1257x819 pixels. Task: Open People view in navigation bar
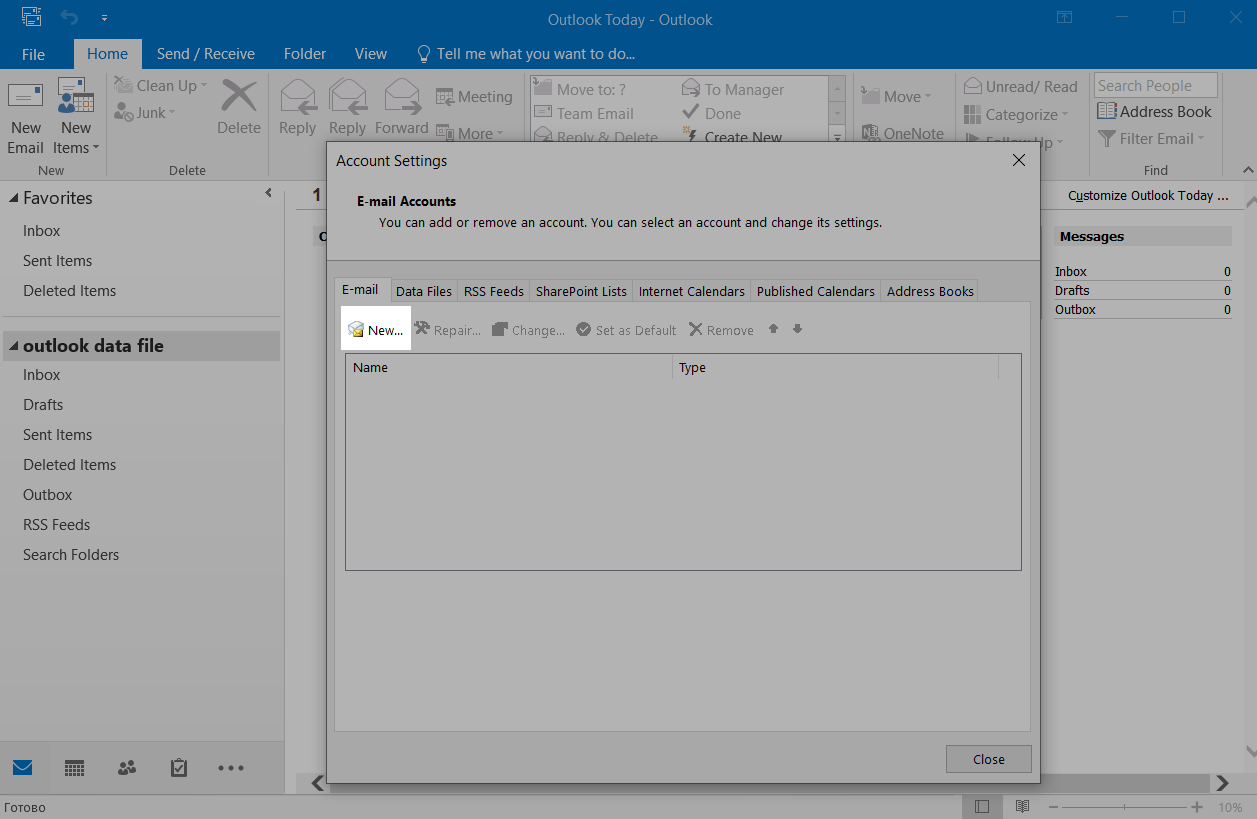pyautogui.click(x=127, y=768)
